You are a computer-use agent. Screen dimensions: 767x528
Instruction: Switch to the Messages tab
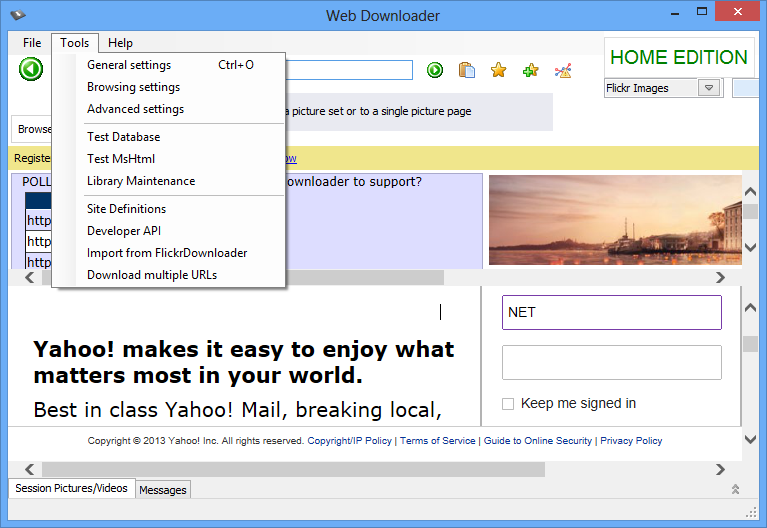(163, 490)
